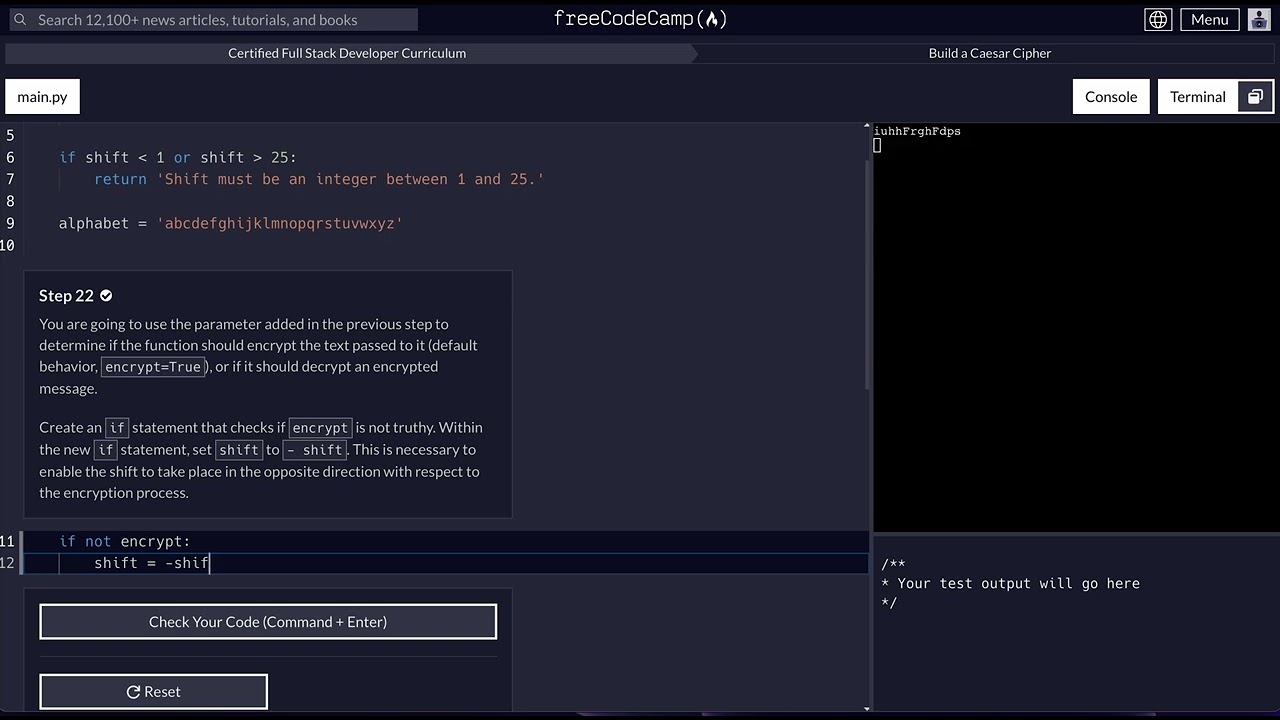Switch to the Console tab

(x=1111, y=97)
